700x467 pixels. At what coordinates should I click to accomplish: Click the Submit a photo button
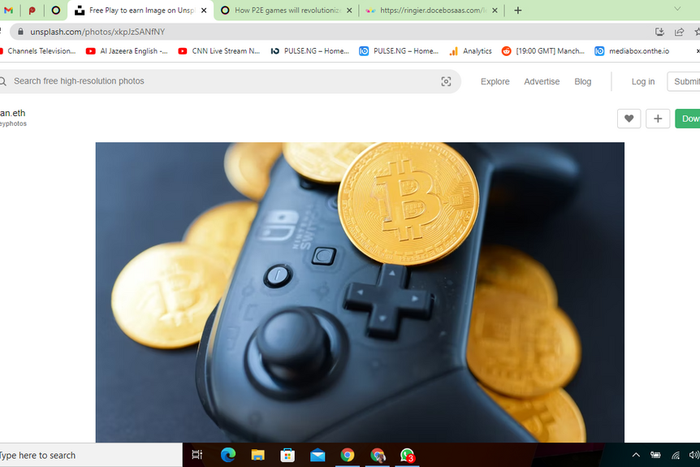tap(683, 81)
